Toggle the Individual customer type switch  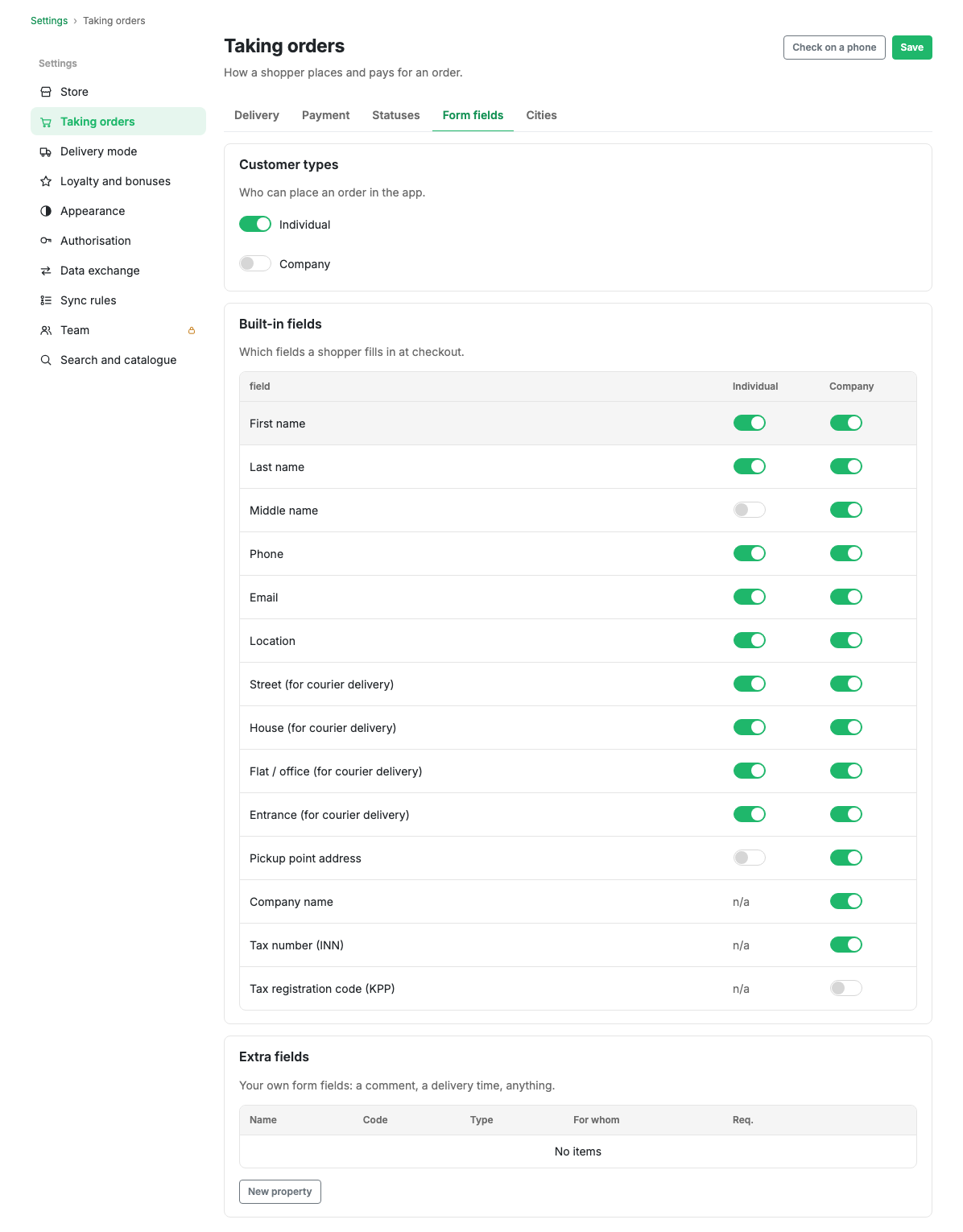255,224
